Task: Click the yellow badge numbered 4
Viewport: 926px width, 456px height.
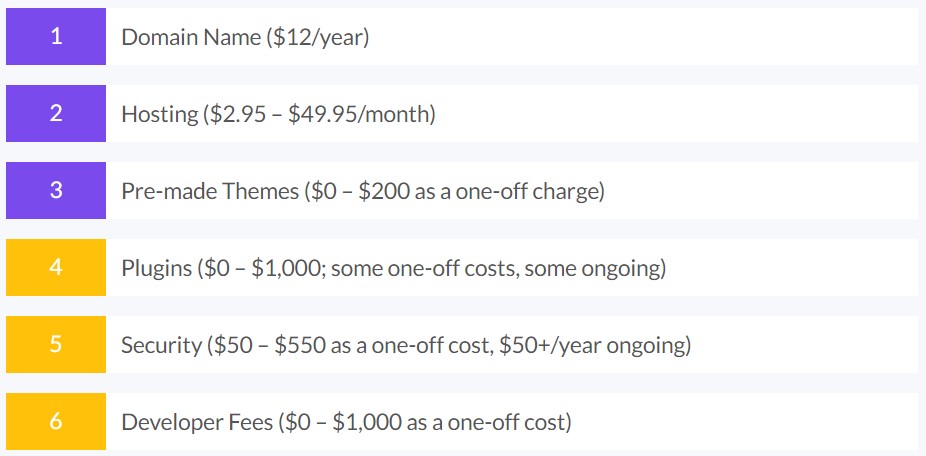Action: pyautogui.click(x=56, y=268)
